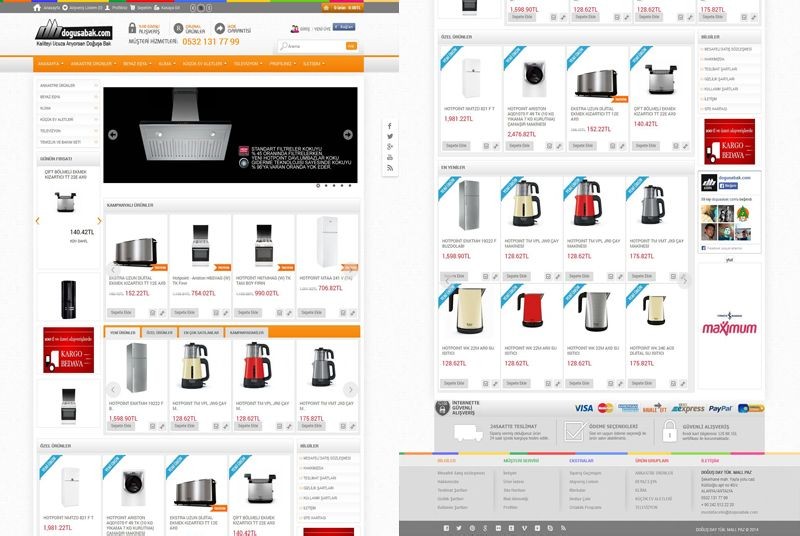This screenshot has width=800, height=536.
Task: Click En Yeniler carousel next arrow
Action: pyautogui.click(x=685, y=280)
